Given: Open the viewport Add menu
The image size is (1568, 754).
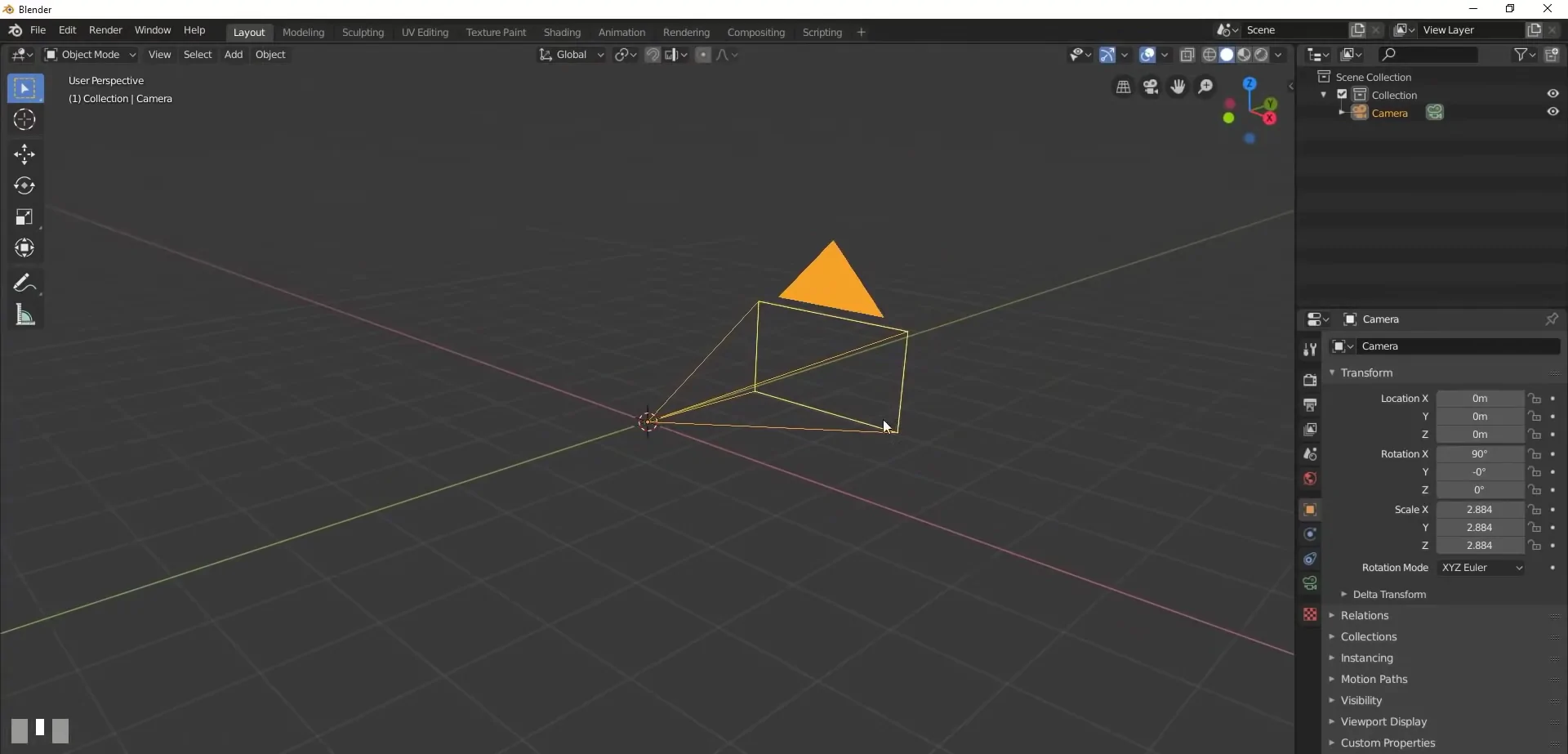Looking at the screenshot, I should pyautogui.click(x=234, y=55).
